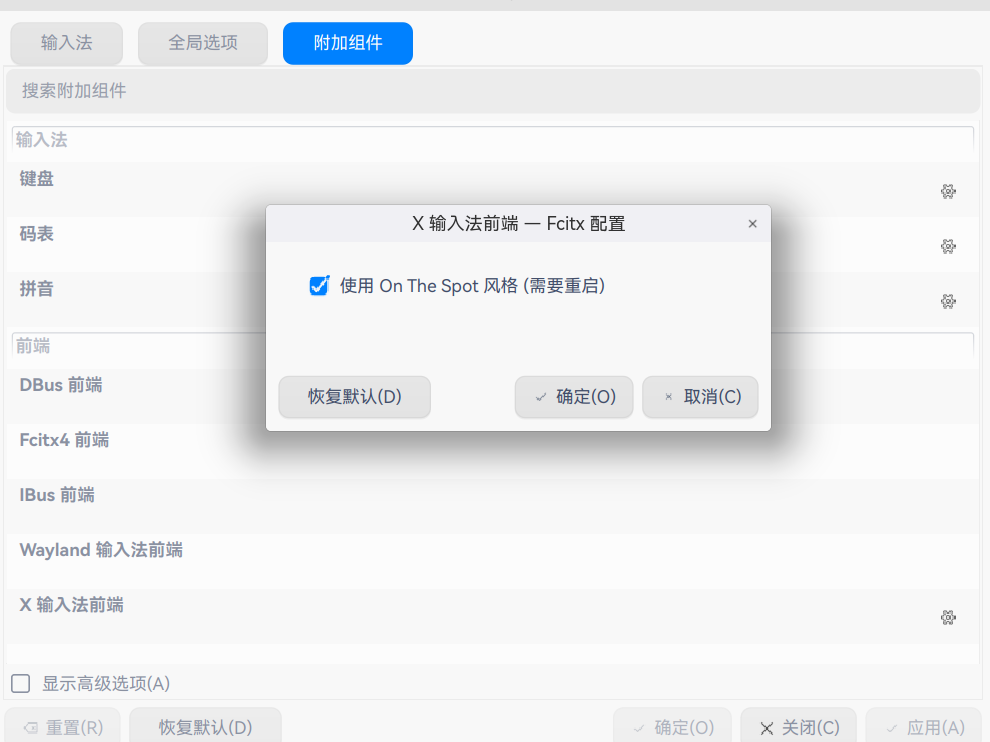Click 应用(A) button
This screenshot has width=990, height=742.
coord(924,727)
